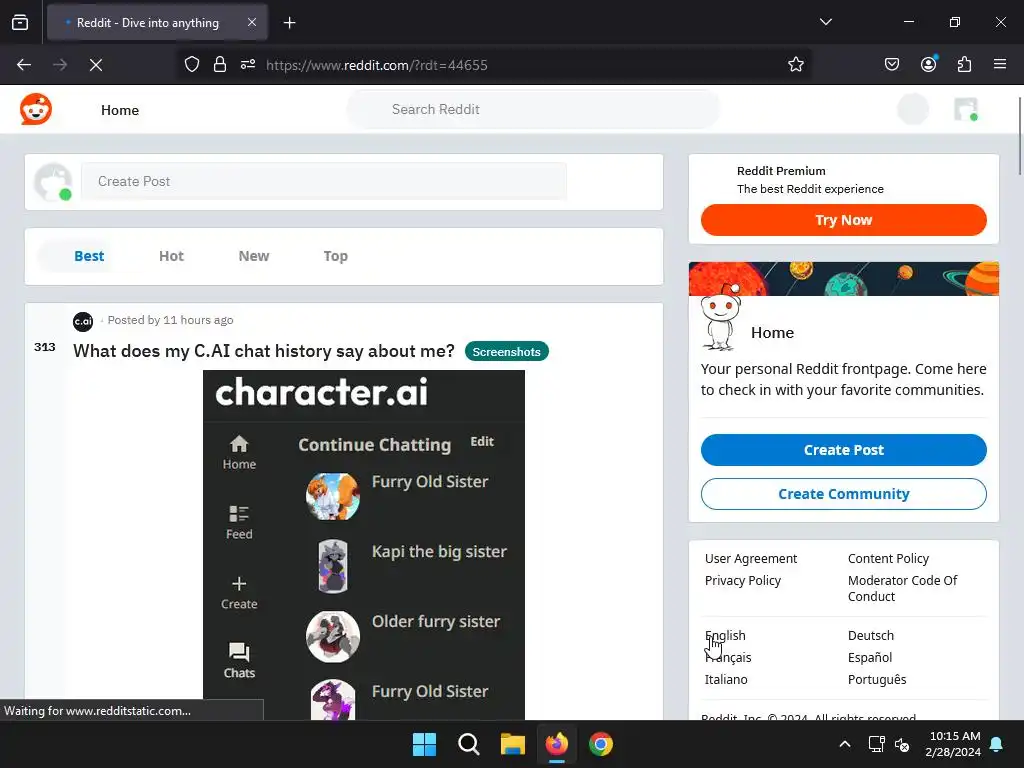The height and width of the screenshot is (768, 1024).
Task: Open the c.ai subreddit icon
Action: pos(83,321)
